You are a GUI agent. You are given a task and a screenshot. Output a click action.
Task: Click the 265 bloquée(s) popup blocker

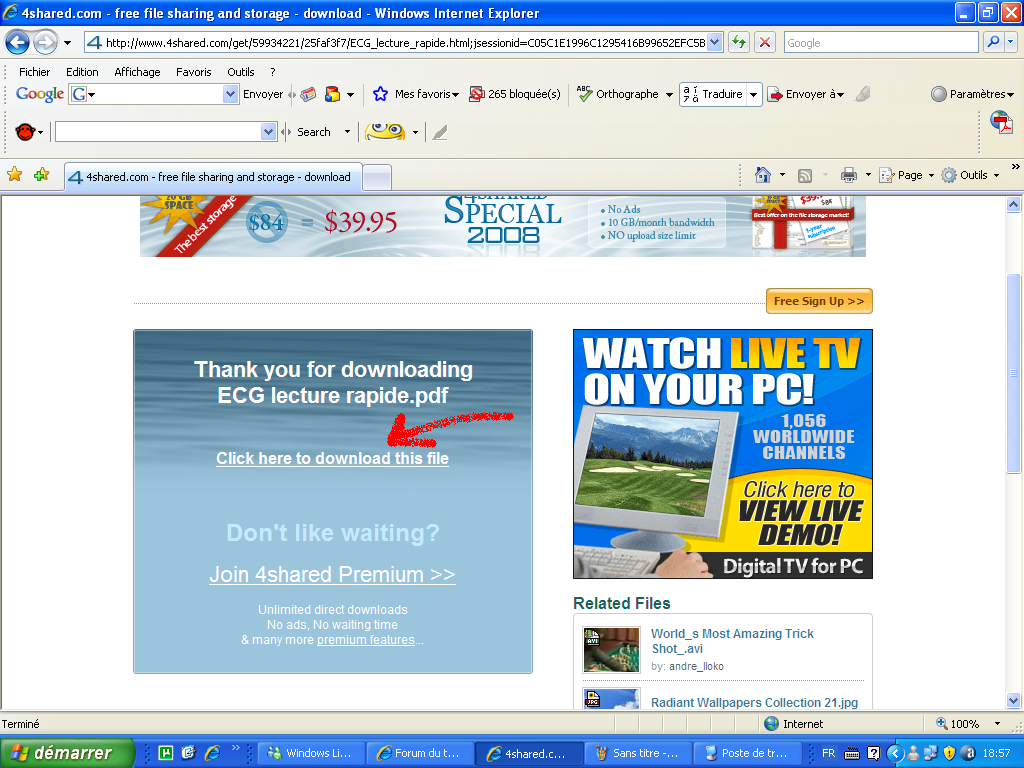point(515,94)
